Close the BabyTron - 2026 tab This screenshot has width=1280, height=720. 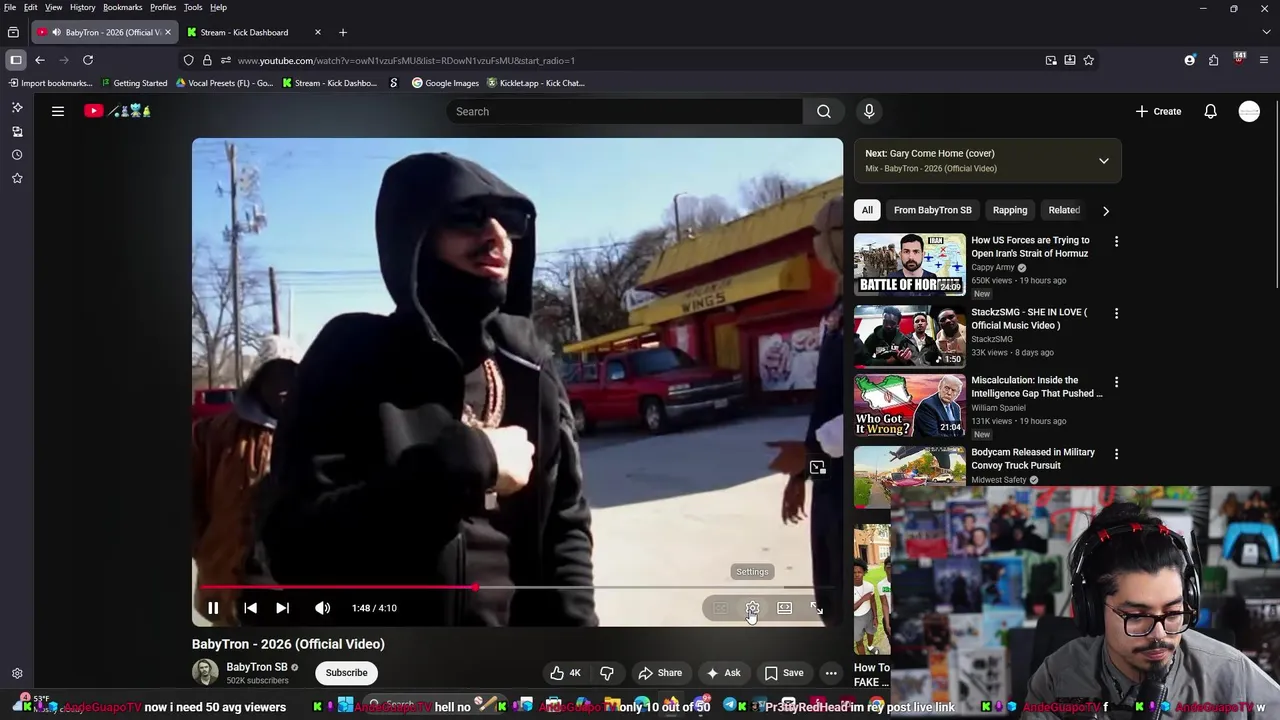pos(167,32)
